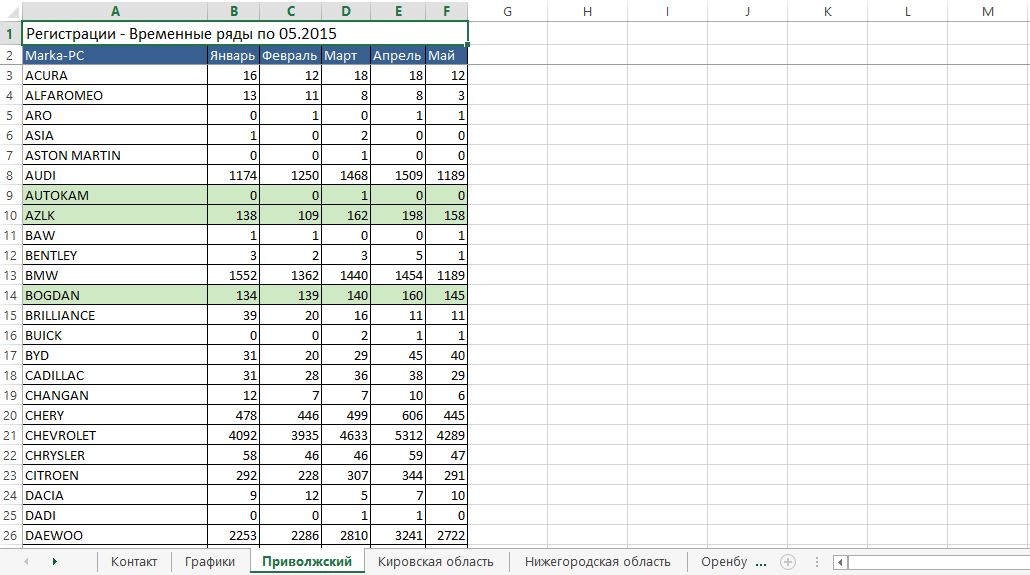
Task: Select column E header
Action: (x=398, y=11)
